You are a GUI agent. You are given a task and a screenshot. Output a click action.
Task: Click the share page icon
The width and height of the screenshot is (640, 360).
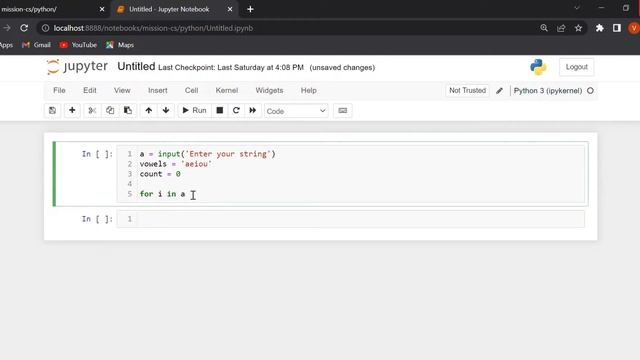pyautogui.click(x=561, y=28)
